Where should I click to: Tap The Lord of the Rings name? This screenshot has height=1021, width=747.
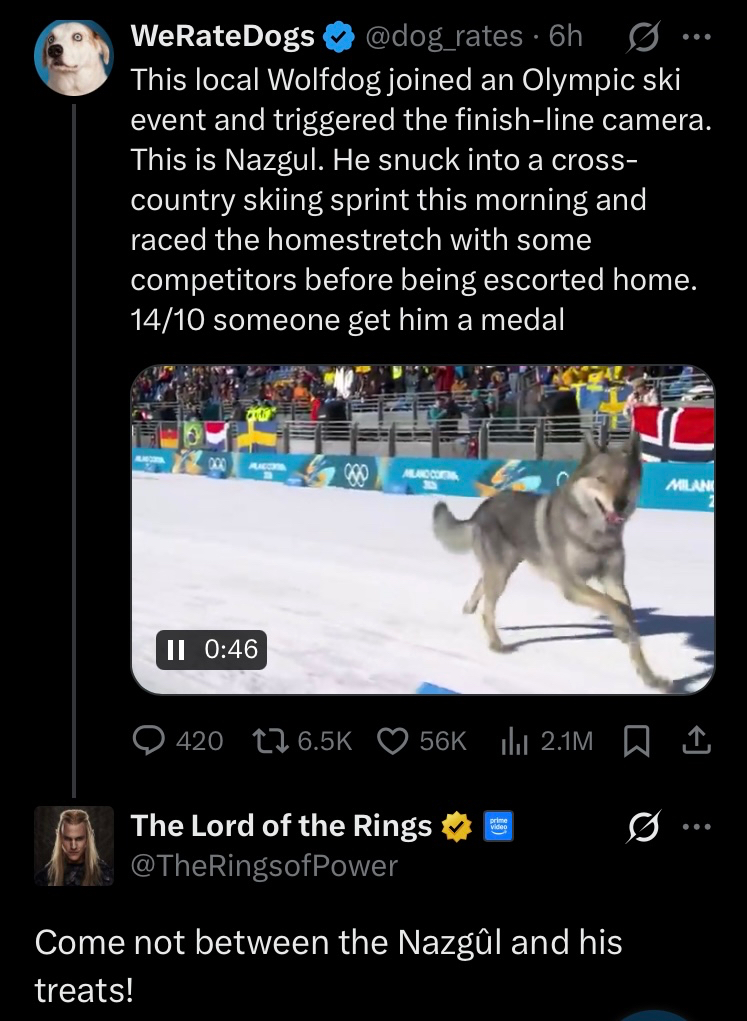click(281, 826)
